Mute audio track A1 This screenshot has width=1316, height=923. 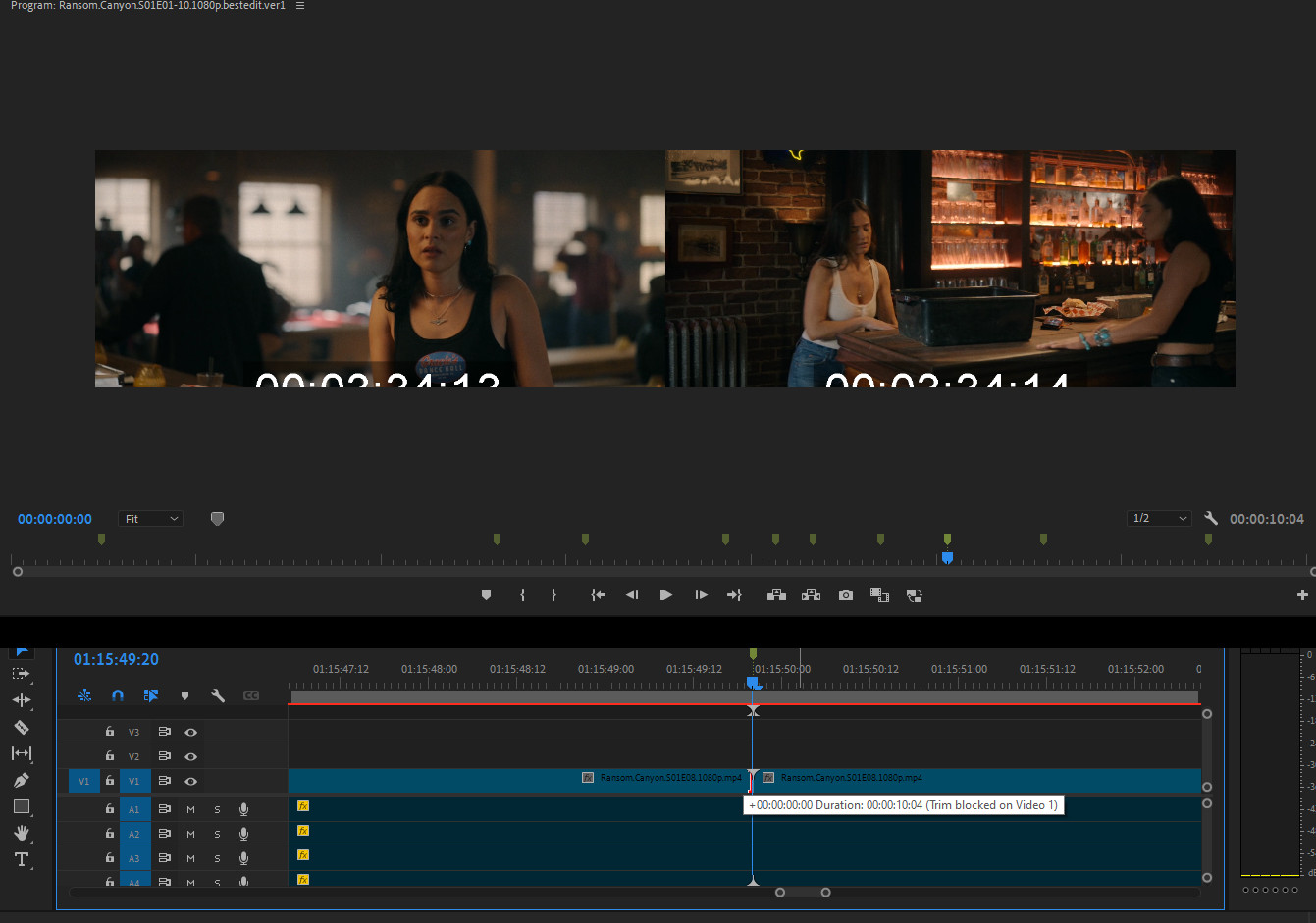(190, 809)
